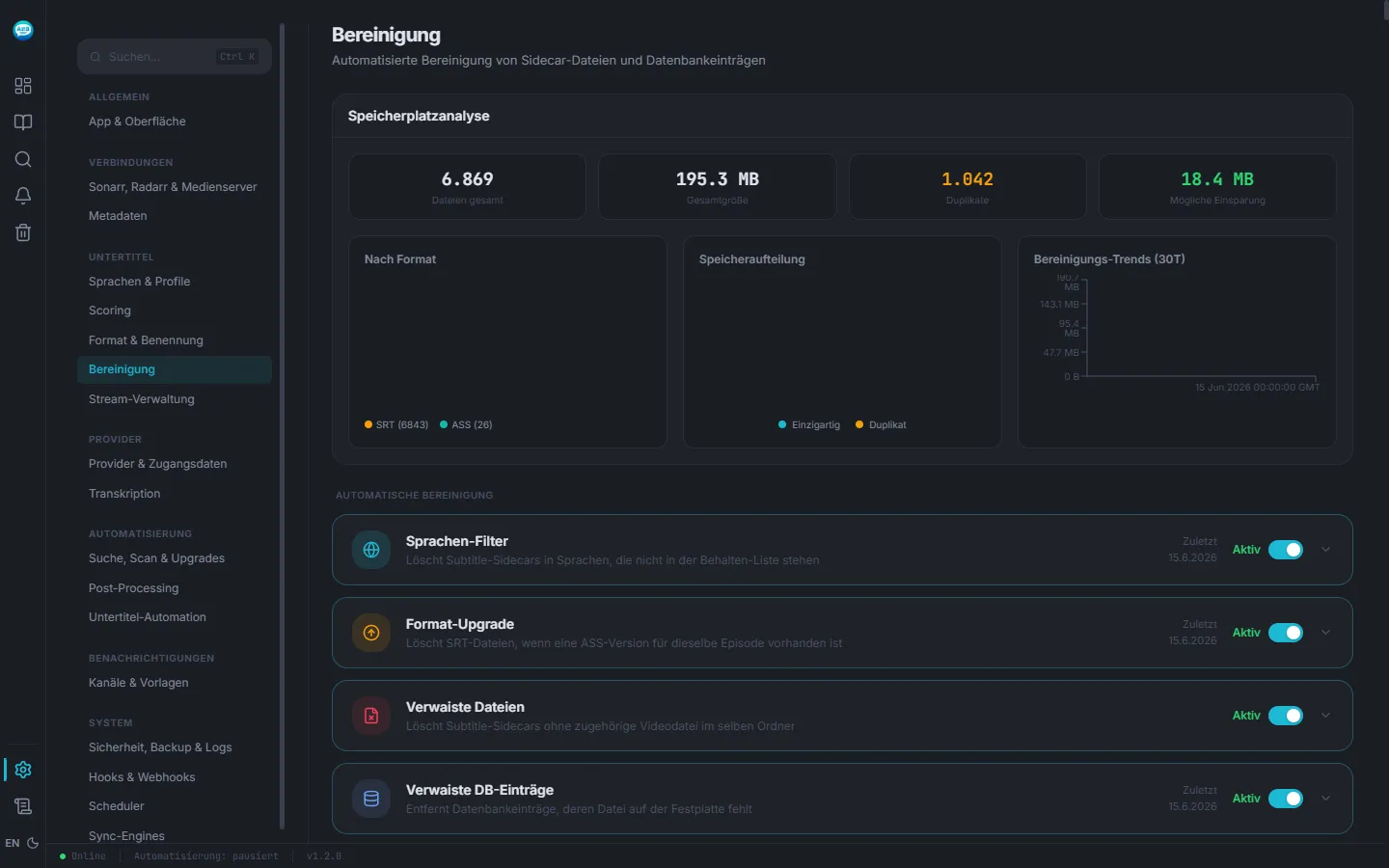Open Sonarr, Radarr & Medienserver settings
Image resolution: width=1389 pixels, height=868 pixels.
click(x=175, y=187)
